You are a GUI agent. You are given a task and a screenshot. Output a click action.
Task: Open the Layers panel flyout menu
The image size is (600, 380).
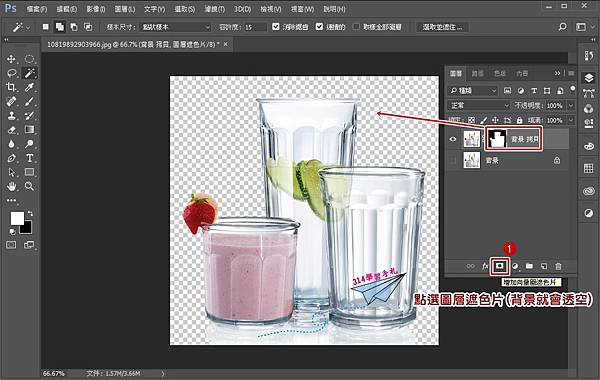tap(571, 73)
